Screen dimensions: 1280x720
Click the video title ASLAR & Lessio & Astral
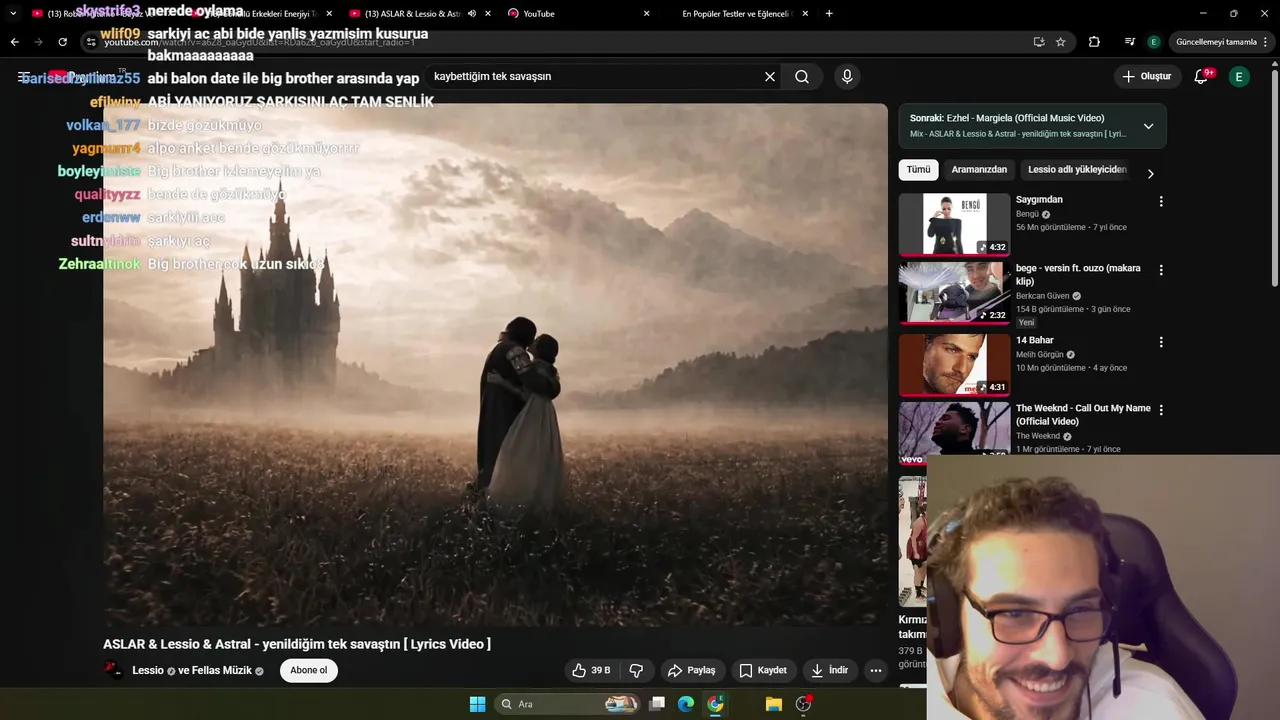[x=297, y=644]
